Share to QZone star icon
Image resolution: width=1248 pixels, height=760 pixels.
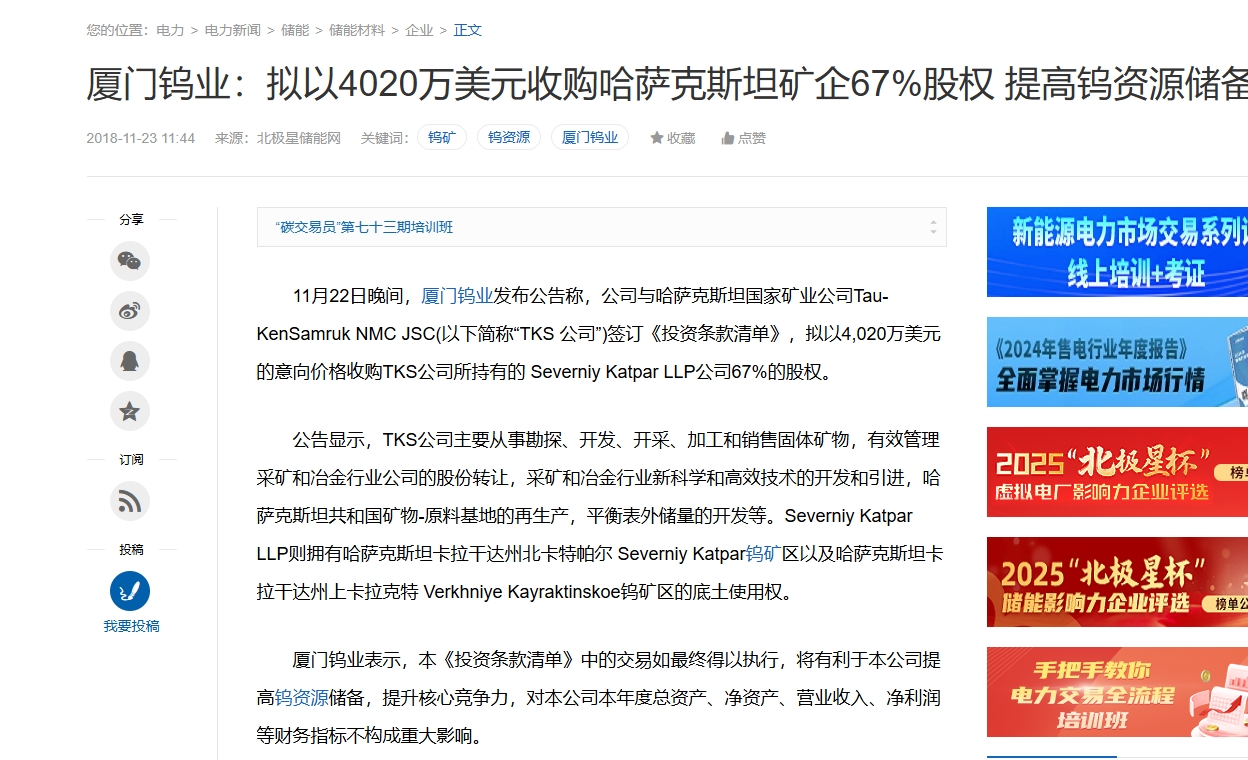[x=130, y=411]
